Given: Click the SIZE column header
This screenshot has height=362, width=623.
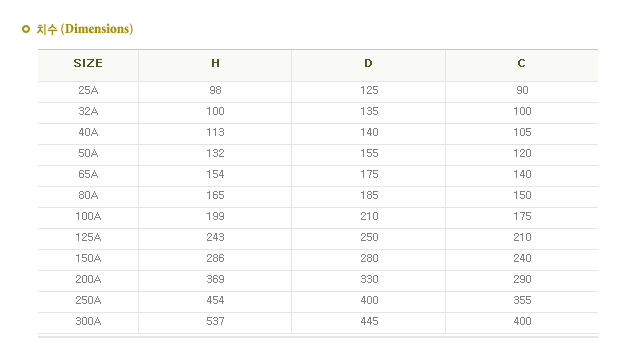Looking at the screenshot, I should click(88, 63).
